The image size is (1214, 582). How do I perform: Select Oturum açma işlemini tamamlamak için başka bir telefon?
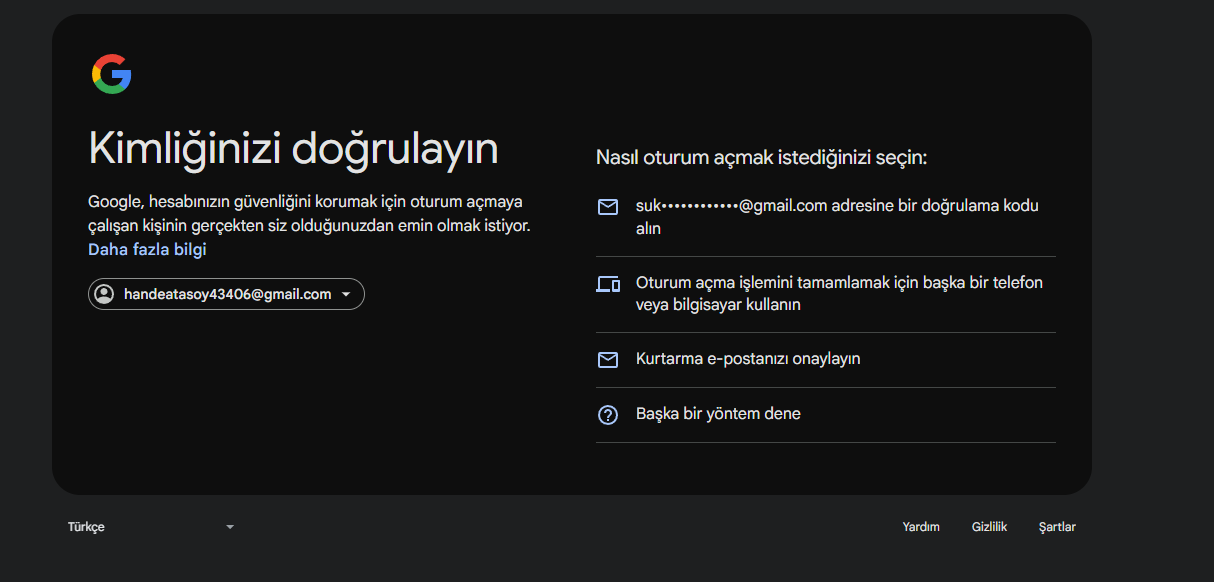pyautogui.click(x=826, y=294)
